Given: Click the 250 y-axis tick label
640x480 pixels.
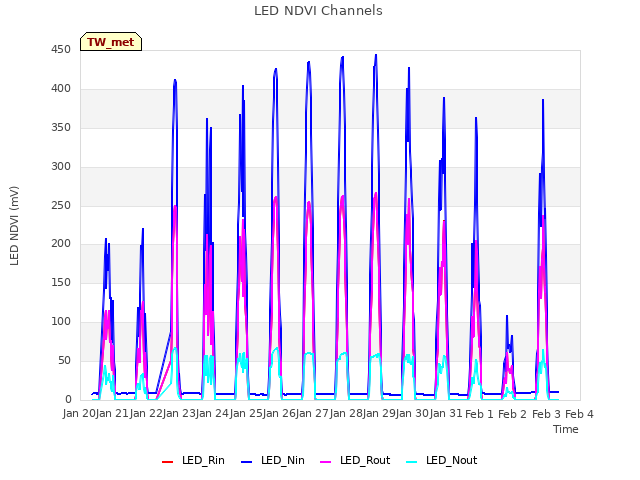Looking at the screenshot, I should point(61,206).
